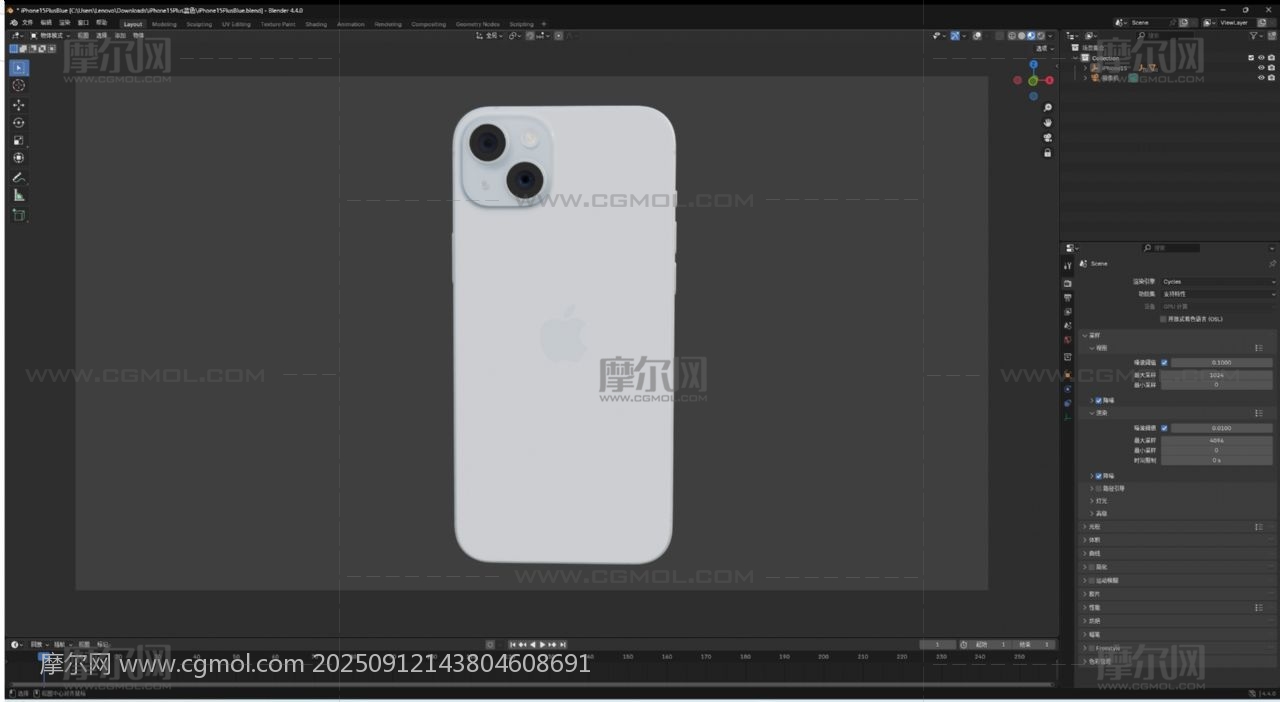The height and width of the screenshot is (702, 1280).
Task: Open the outliner filter funnel button
Action: pos(1255,36)
